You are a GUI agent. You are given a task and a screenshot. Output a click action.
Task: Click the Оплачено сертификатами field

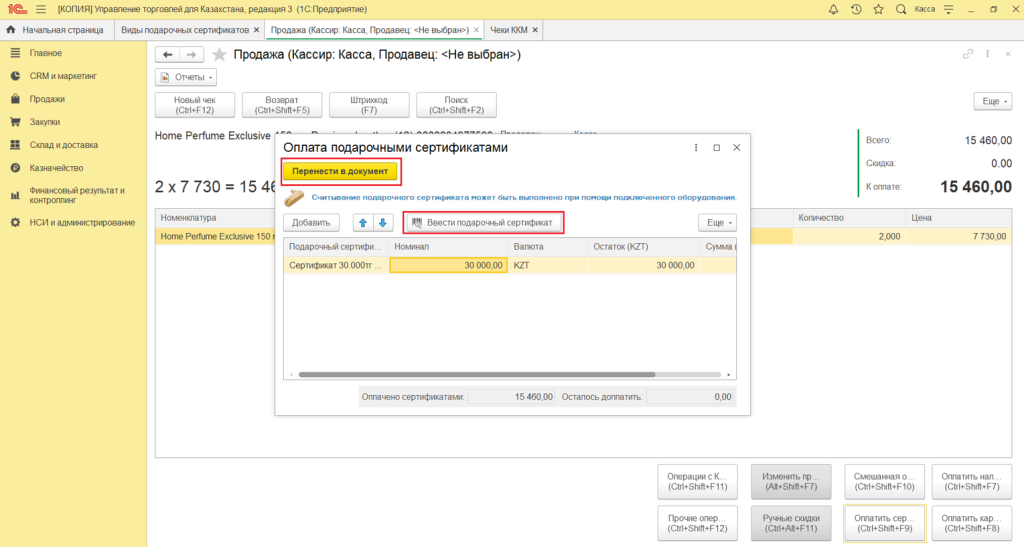pos(511,397)
